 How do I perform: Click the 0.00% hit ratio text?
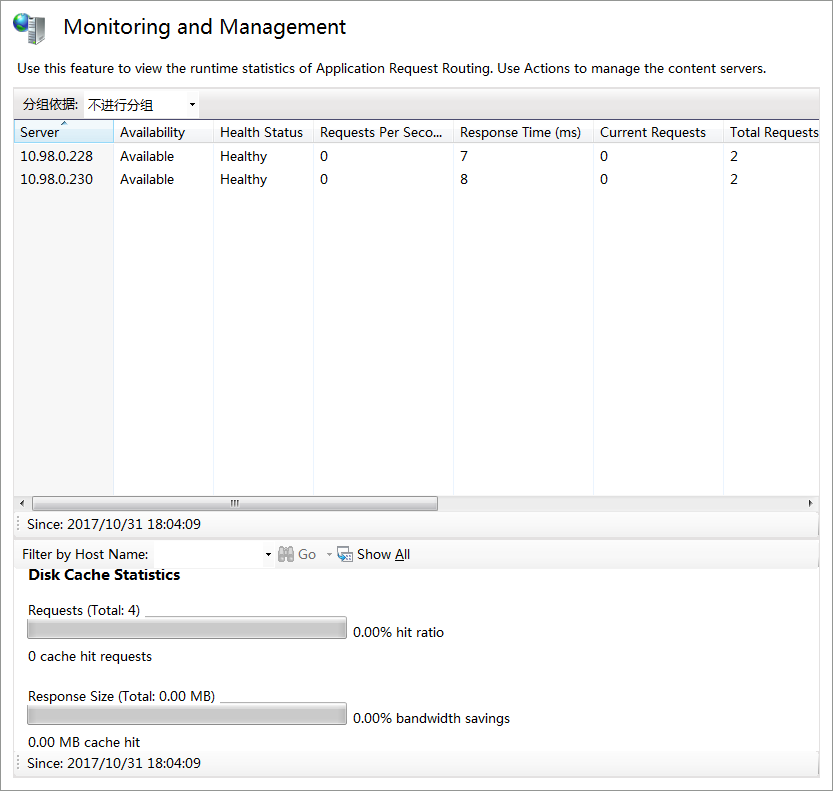tap(398, 632)
